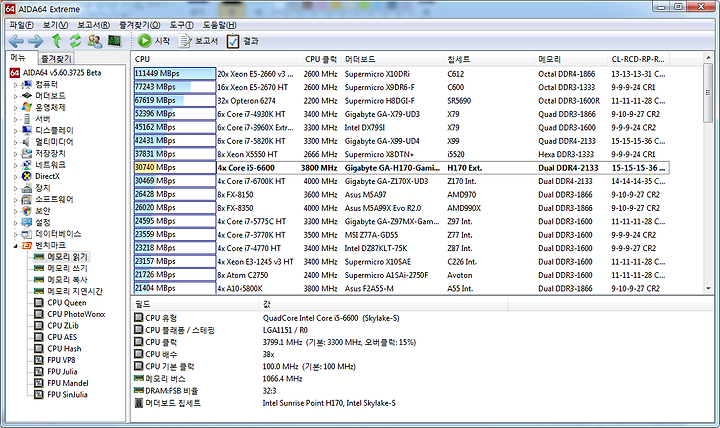Open the 보기(V) menu

pos(55,25)
